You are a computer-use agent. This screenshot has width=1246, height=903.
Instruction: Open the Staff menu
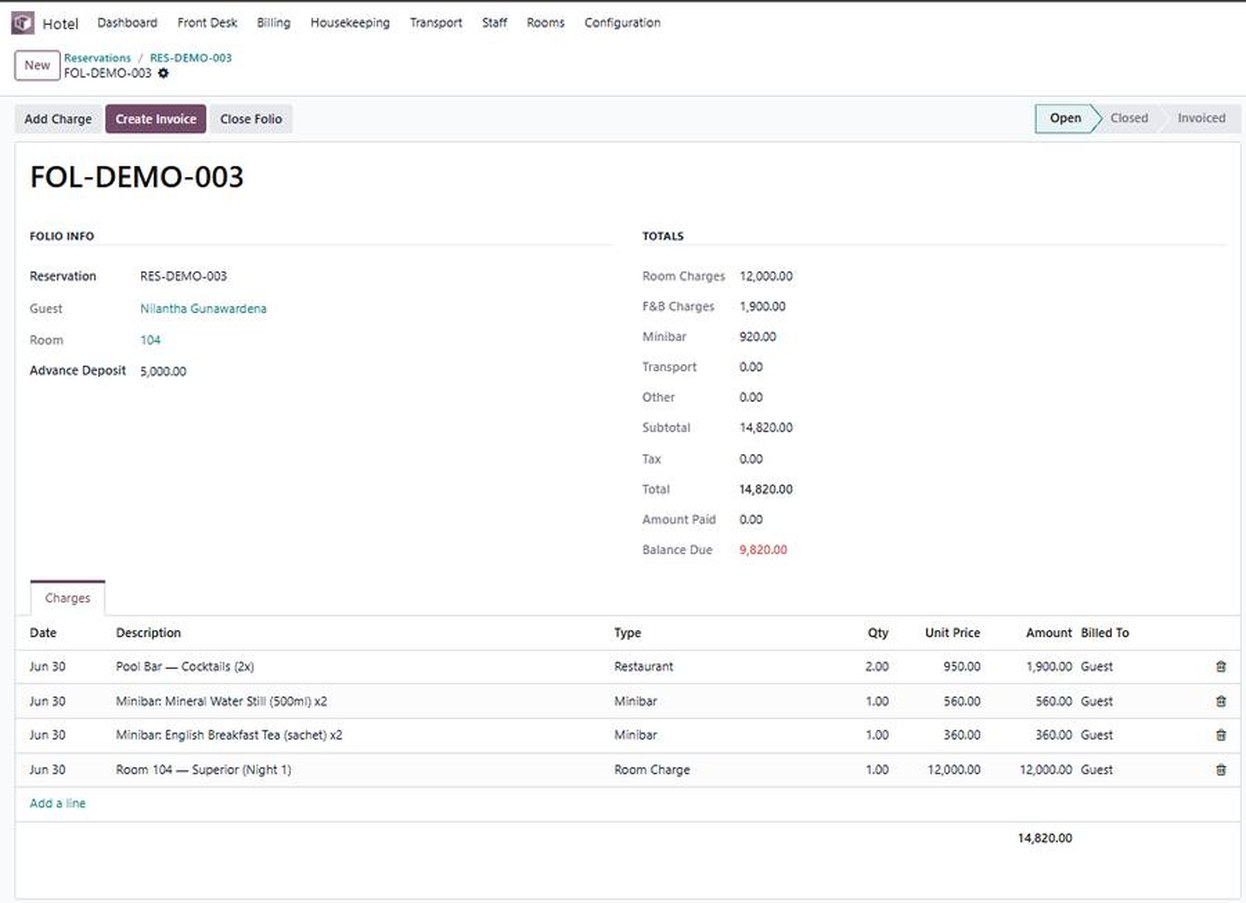[494, 22]
